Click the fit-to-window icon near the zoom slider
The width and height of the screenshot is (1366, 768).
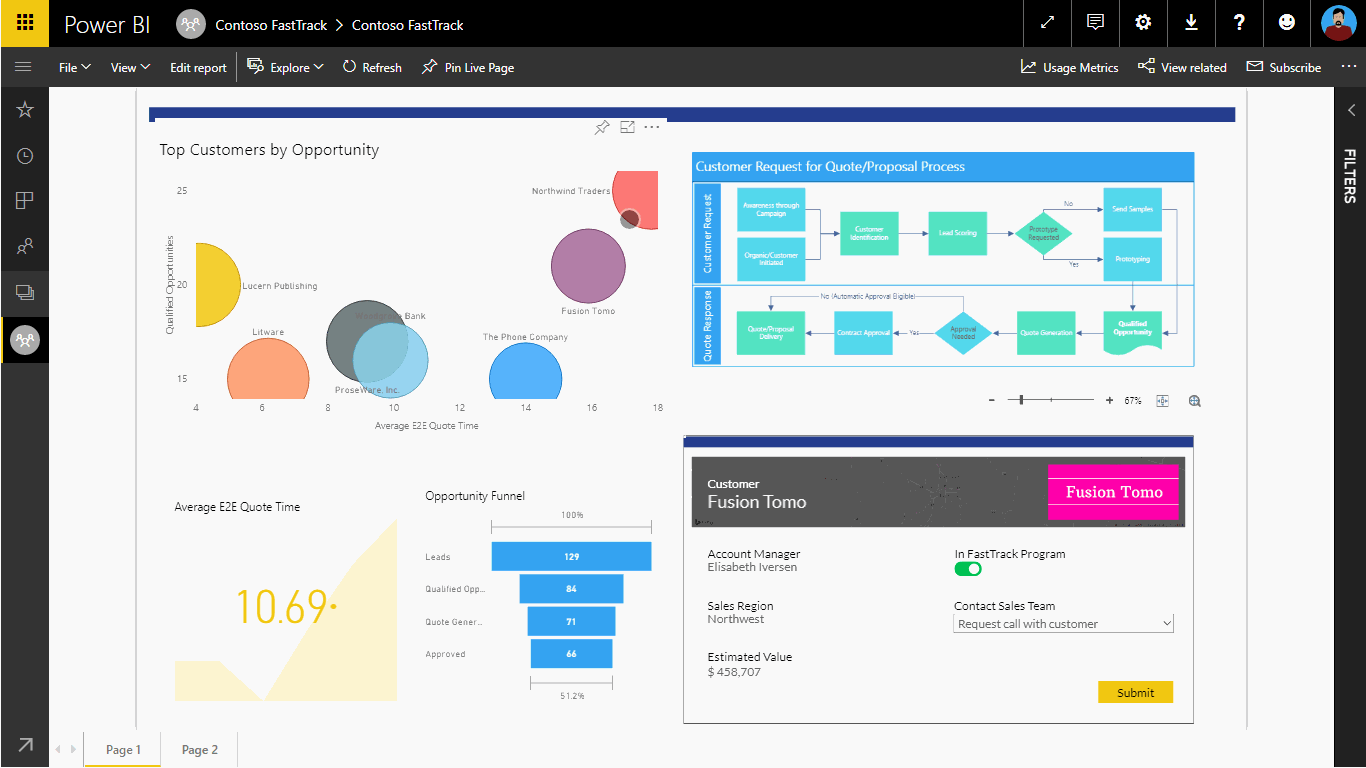tap(1162, 400)
